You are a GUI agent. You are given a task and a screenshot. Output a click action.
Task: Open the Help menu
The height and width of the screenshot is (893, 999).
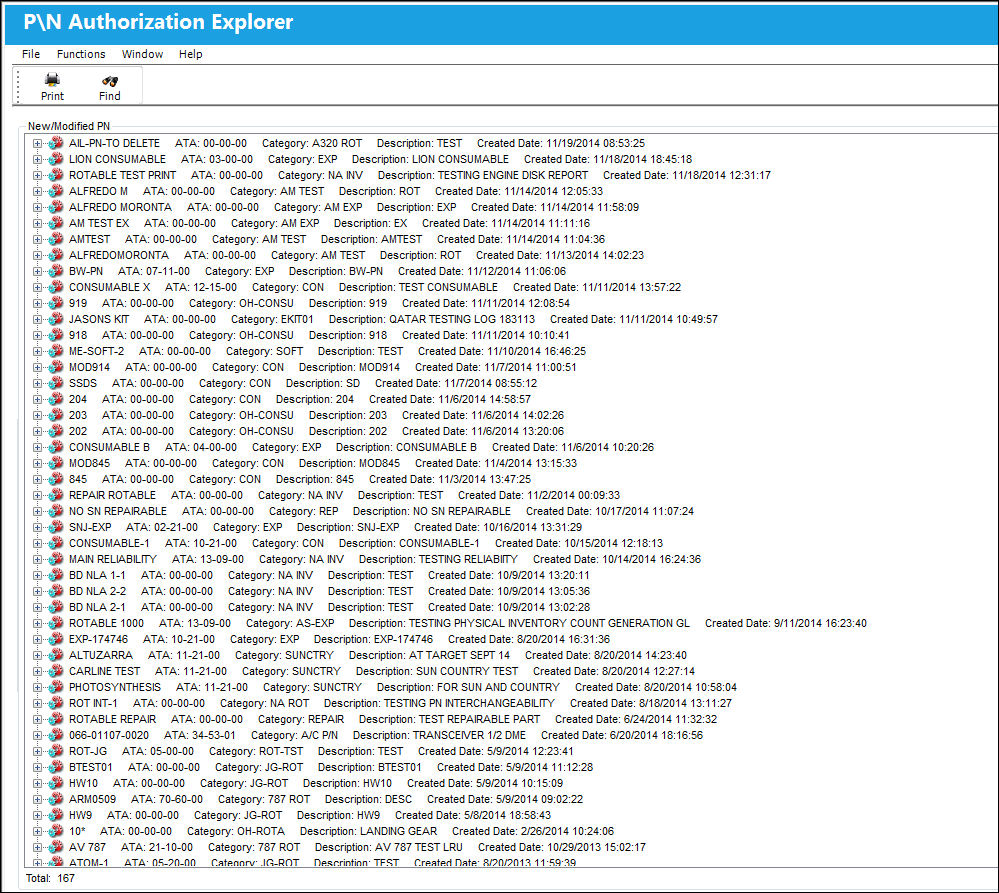pyautogui.click(x=190, y=54)
